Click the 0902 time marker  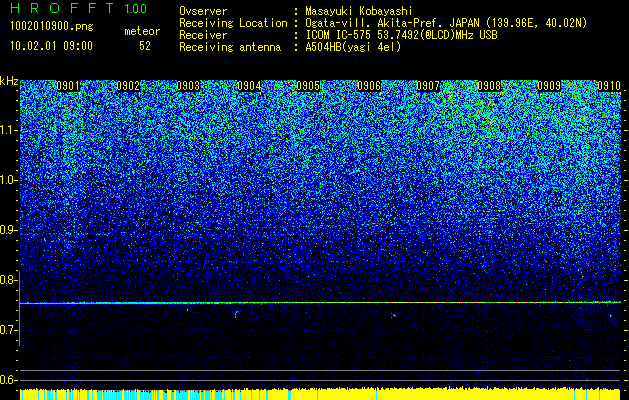coord(128,86)
